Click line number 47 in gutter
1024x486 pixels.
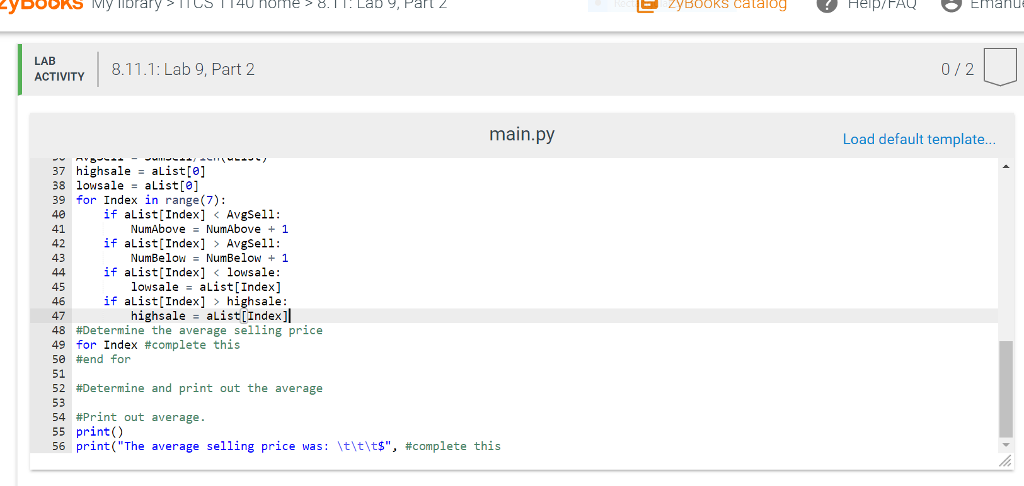click(x=58, y=316)
